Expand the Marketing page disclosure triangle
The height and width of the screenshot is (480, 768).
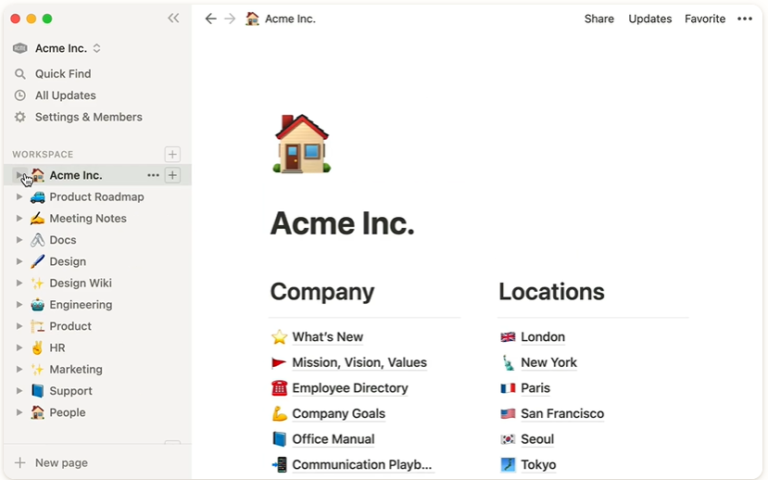point(19,370)
